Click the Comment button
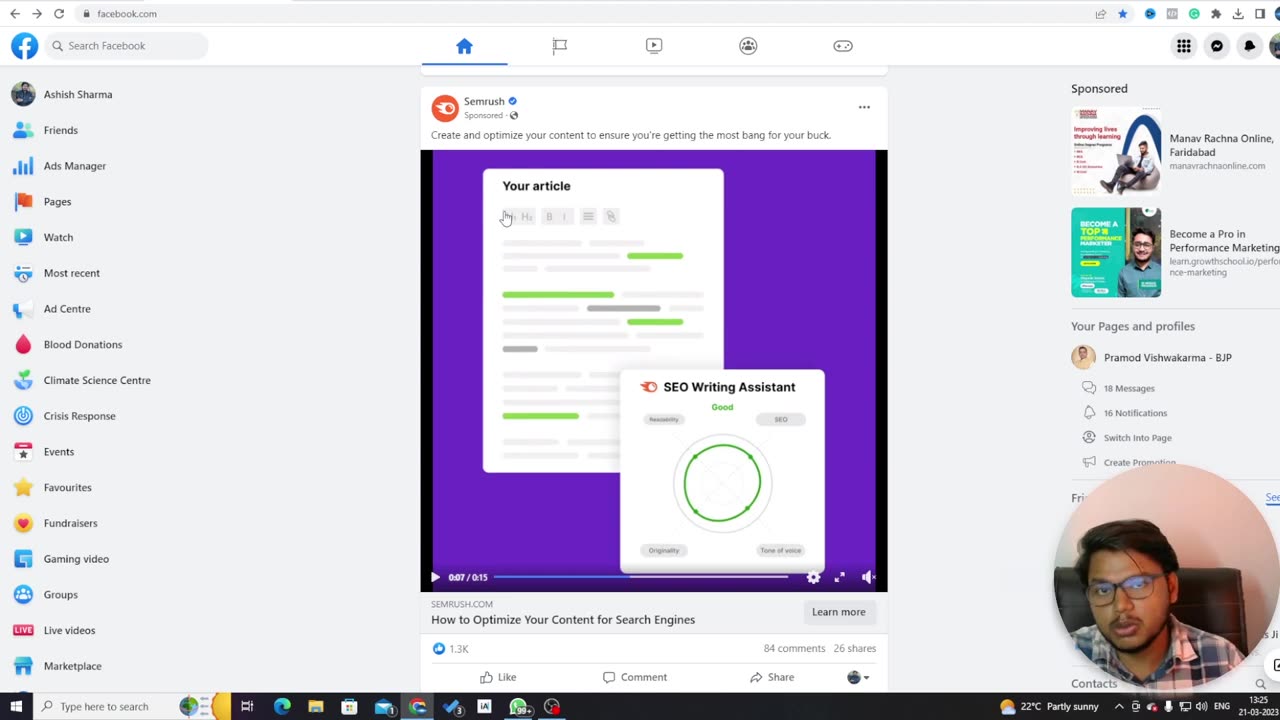The image size is (1280, 720). pyautogui.click(x=635, y=677)
